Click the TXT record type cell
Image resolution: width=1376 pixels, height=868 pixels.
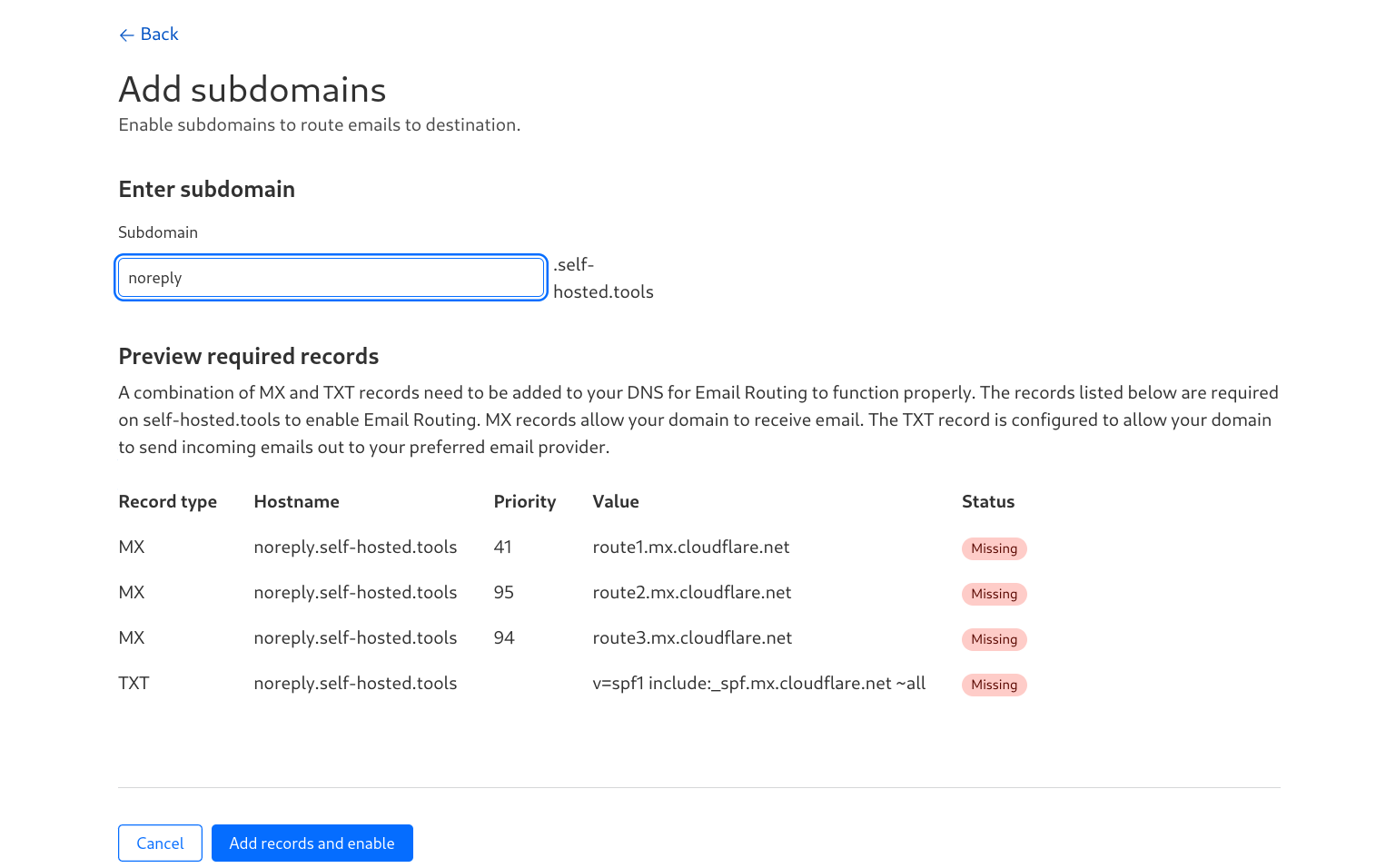pos(134,684)
